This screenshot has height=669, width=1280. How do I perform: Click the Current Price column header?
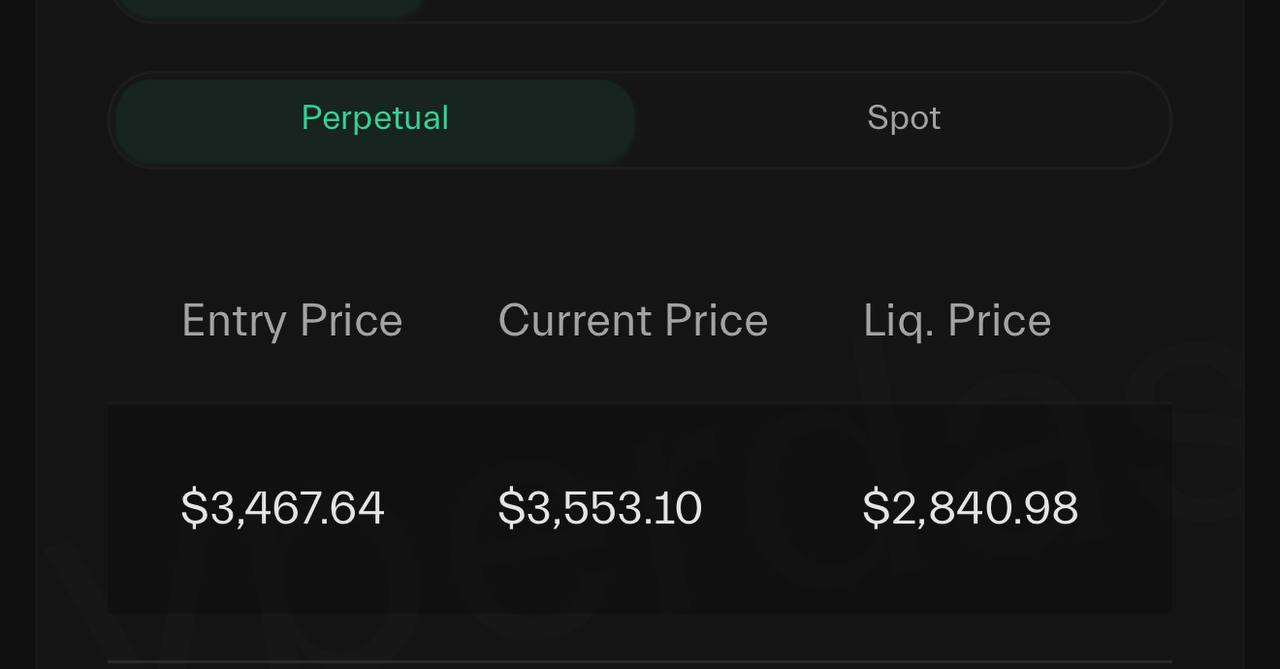pyautogui.click(x=633, y=321)
